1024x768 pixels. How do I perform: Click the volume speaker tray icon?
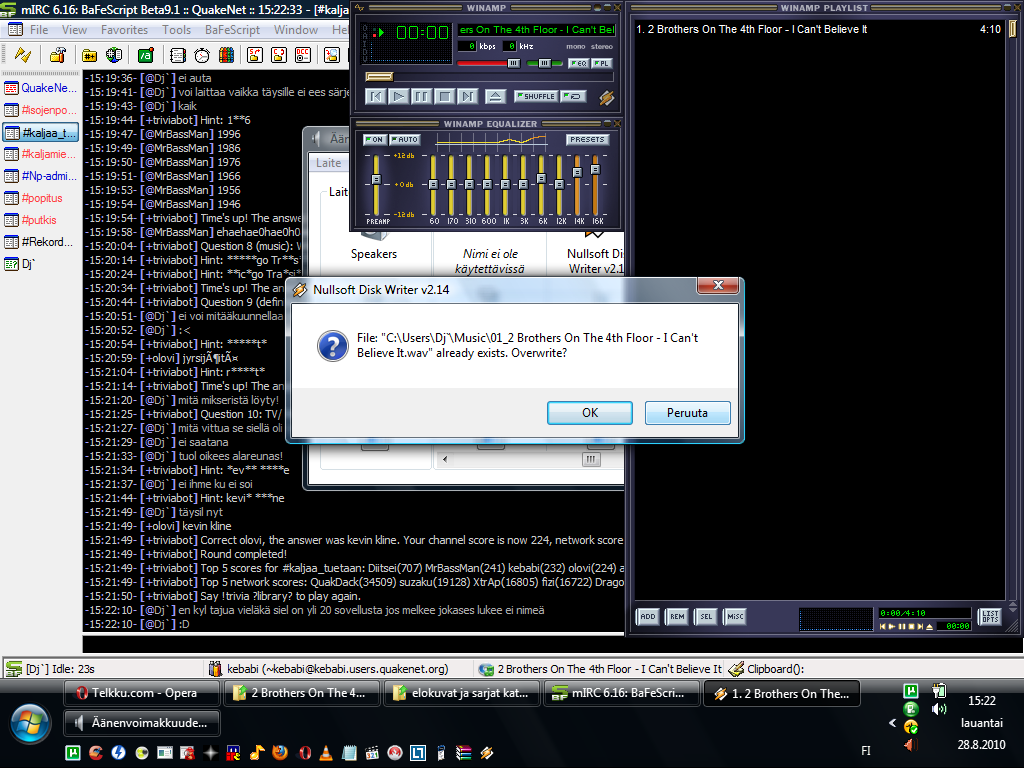pyautogui.click(x=939, y=709)
